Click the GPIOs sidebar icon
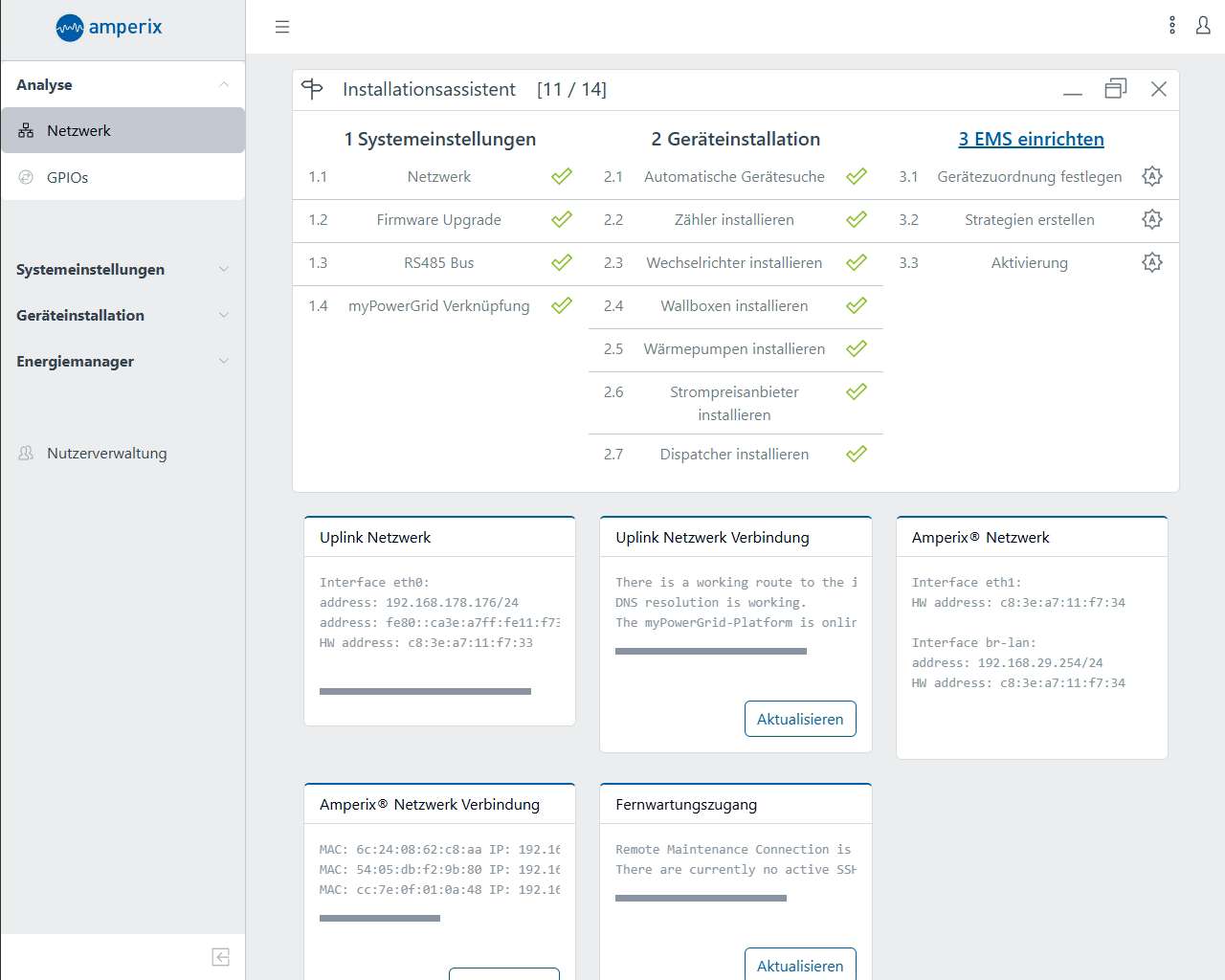Image resolution: width=1225 pixels, height=980 pixels. coord(26,177)
